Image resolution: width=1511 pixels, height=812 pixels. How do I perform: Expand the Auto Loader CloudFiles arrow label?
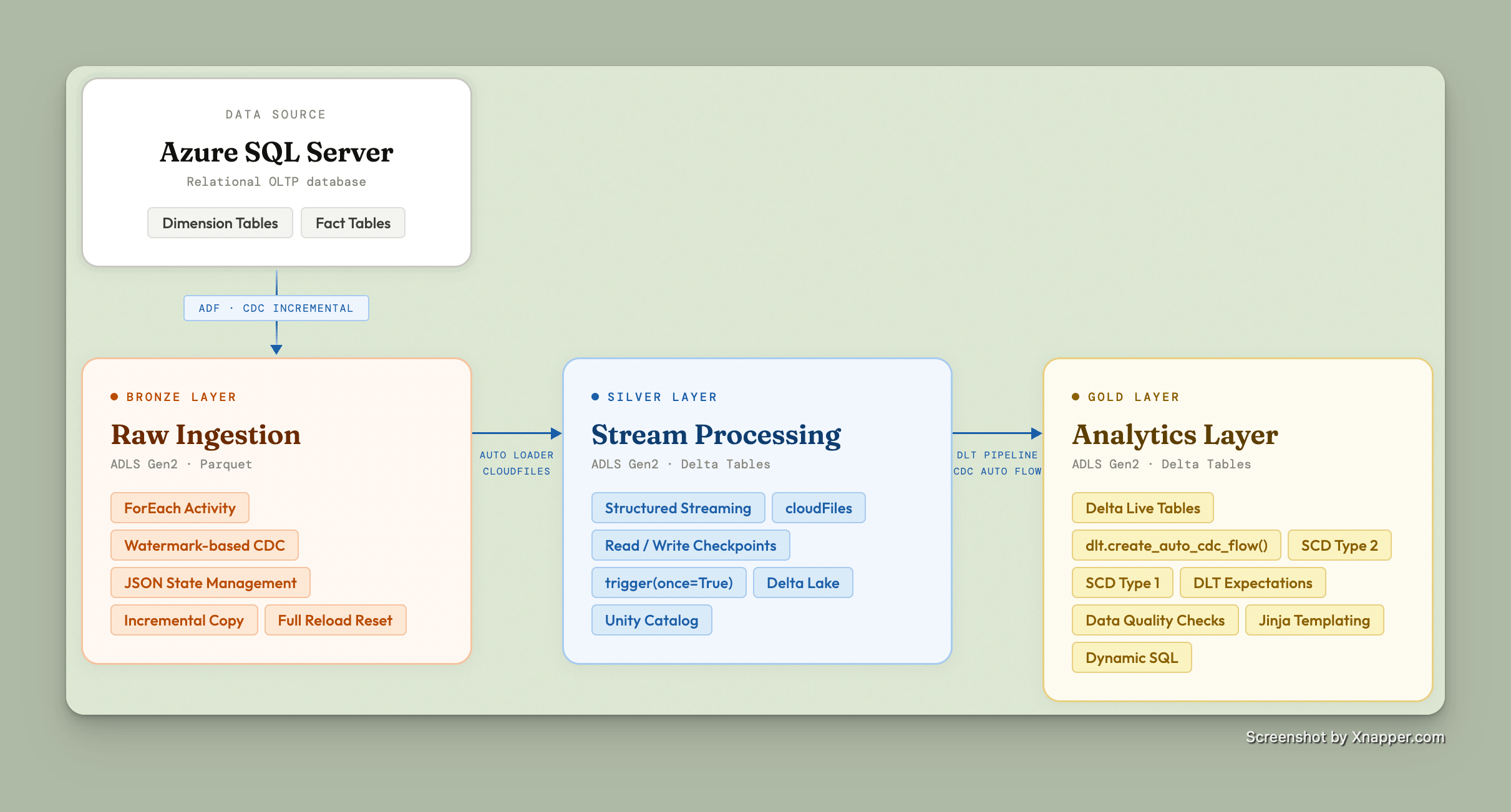tap(517, 463)
